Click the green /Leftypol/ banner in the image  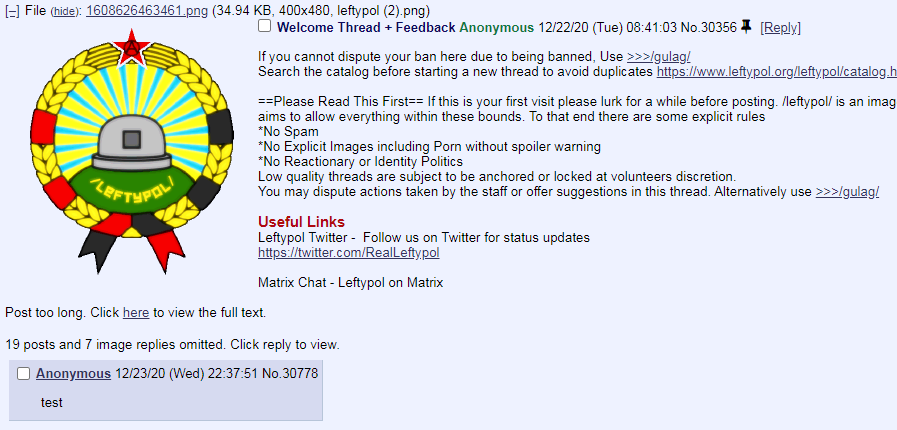tap(132, 187)
